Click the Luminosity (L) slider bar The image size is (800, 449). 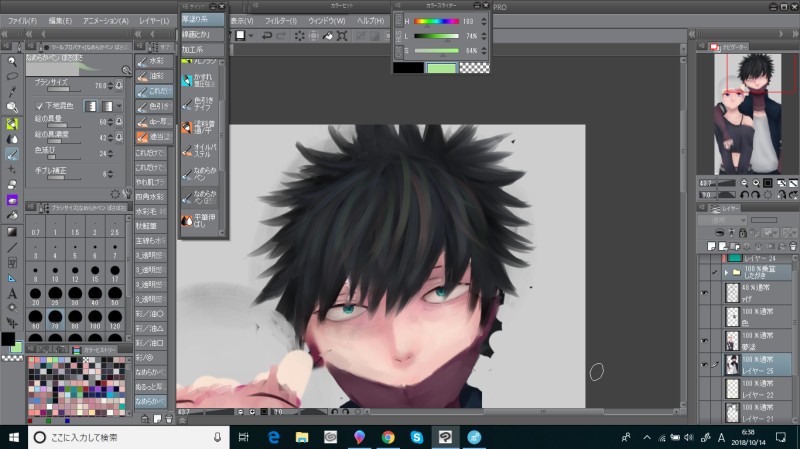436,36
